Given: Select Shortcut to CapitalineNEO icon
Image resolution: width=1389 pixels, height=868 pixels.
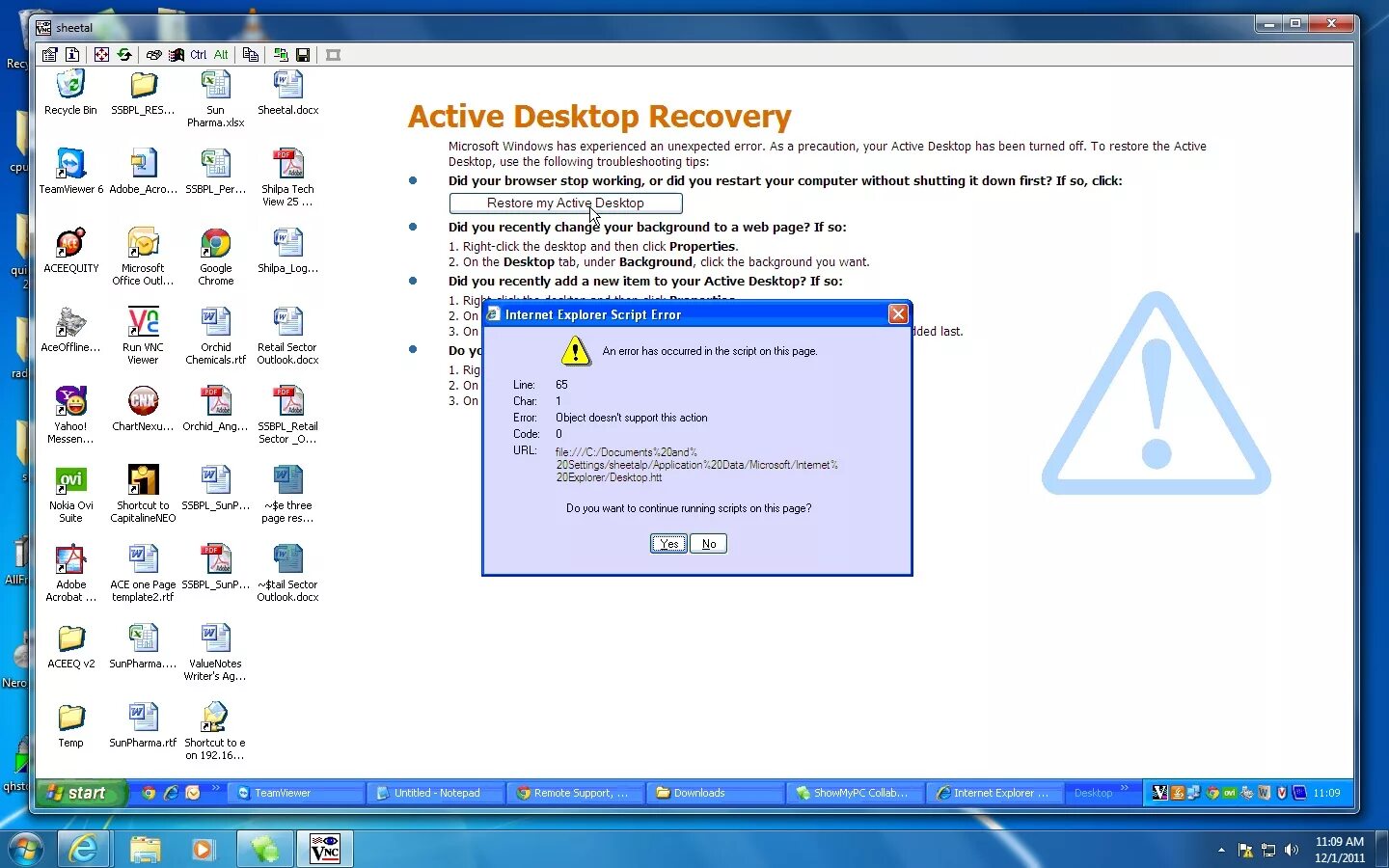Looking at the screenshot, I should [143, 494].
